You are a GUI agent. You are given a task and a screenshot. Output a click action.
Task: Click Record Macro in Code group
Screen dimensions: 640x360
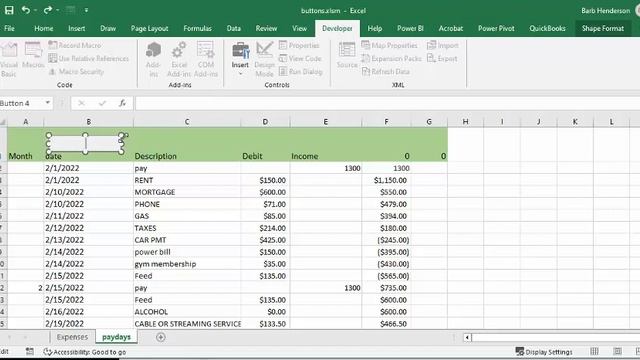coord(75,45)
